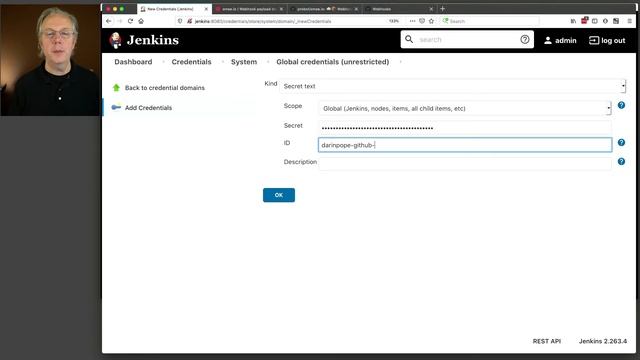640x360 pixels.
Task: Open the sidebar view icon in browser toolbar
Action: click(594, 21)
